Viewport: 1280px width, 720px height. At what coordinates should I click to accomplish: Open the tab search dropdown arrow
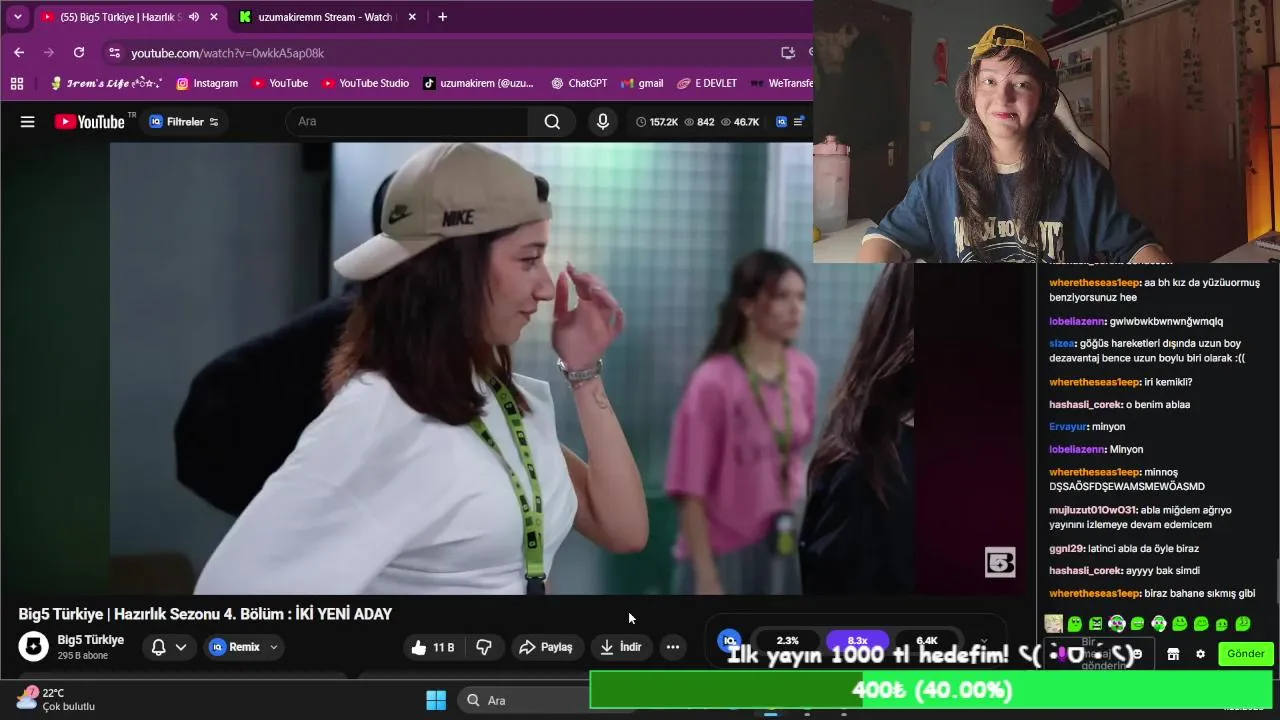[17, 17]
